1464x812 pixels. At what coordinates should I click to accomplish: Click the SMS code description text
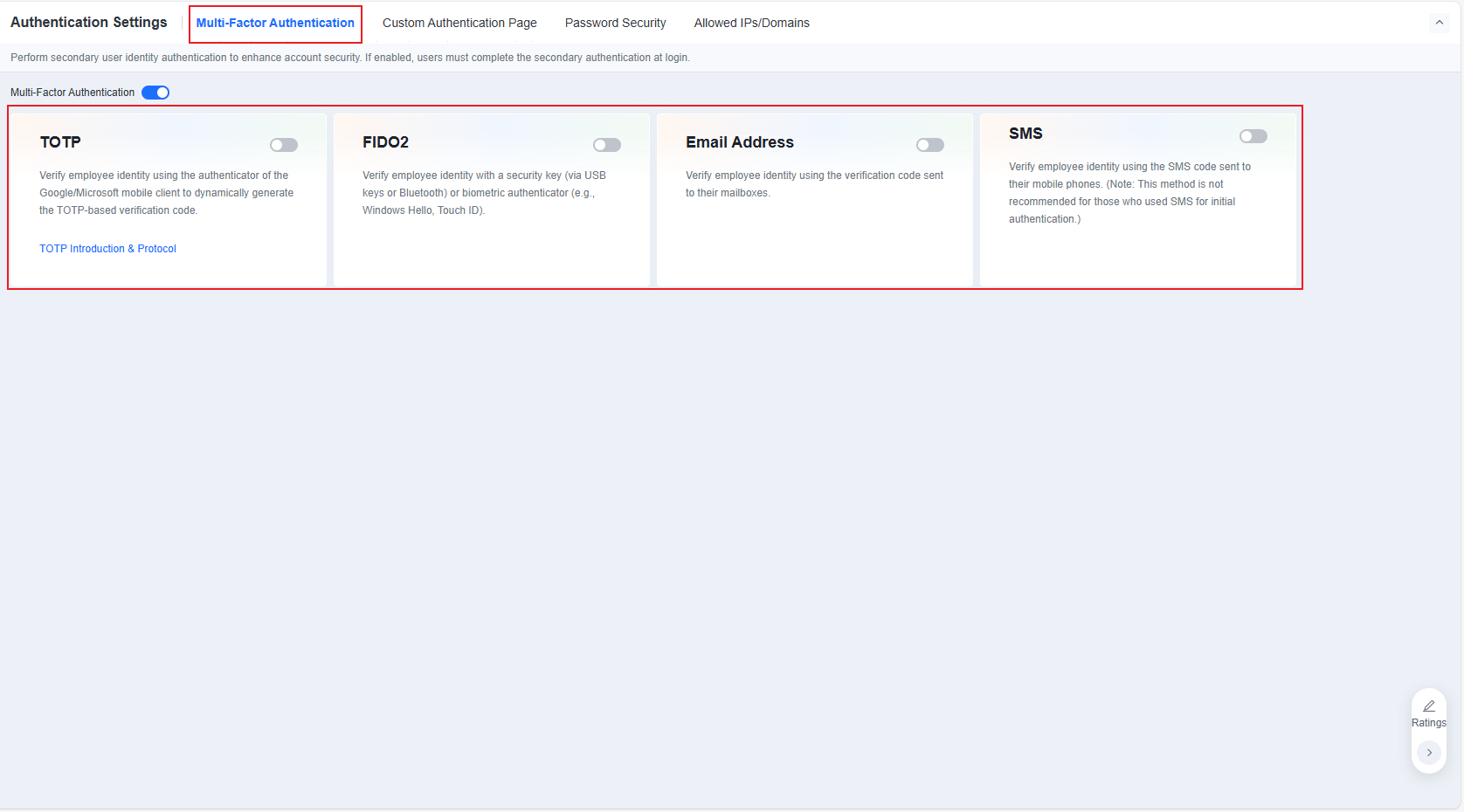tap(1130, 193)
